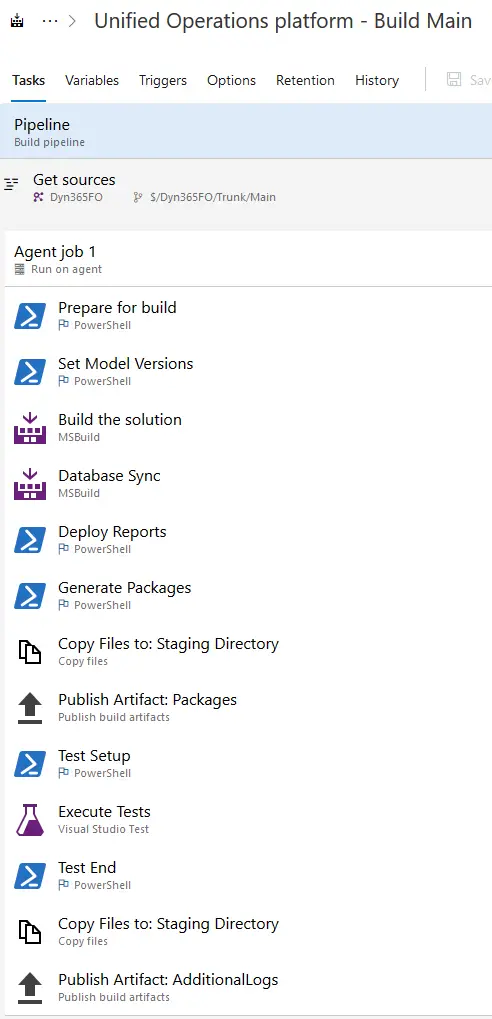The height and width of the screenshot is (1019, 492).
Task: Go to the Retention tab
Action: click(x=305, y=81)
